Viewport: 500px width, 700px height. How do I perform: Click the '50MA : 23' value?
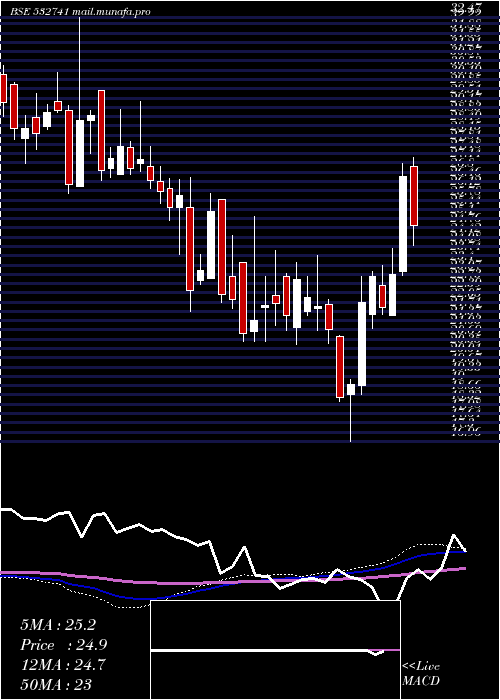click(56, 685)
